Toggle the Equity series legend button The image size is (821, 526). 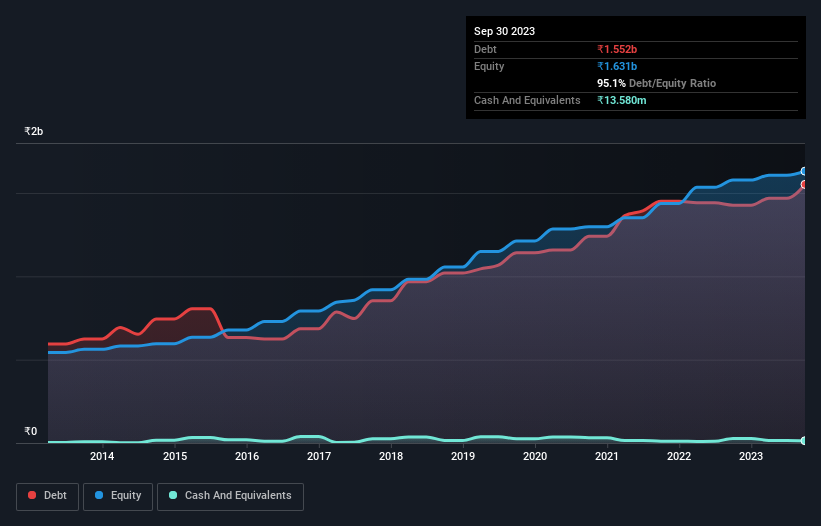click(x=118, y=496)
